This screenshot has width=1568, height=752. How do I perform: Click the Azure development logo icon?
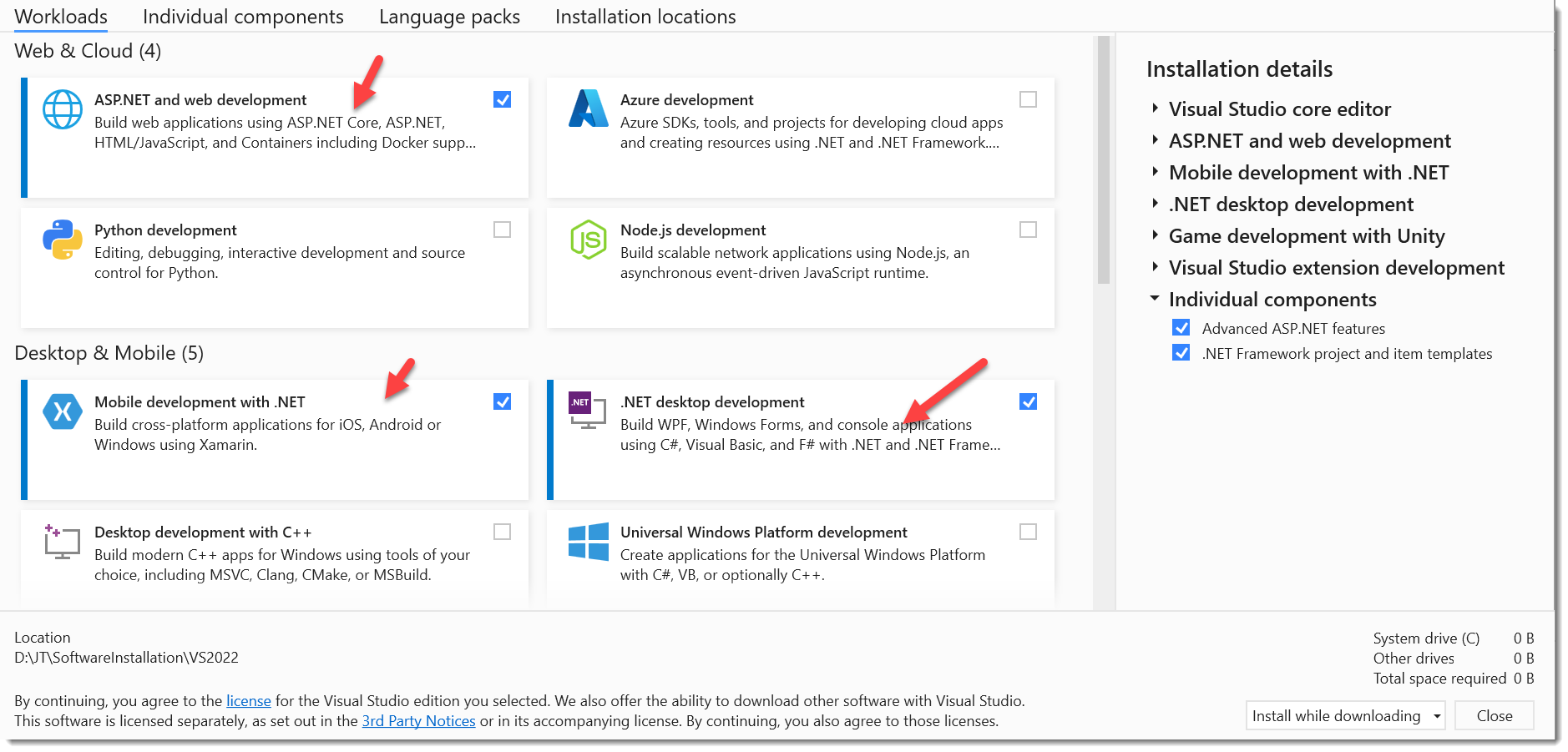click(x=588, y=109)
